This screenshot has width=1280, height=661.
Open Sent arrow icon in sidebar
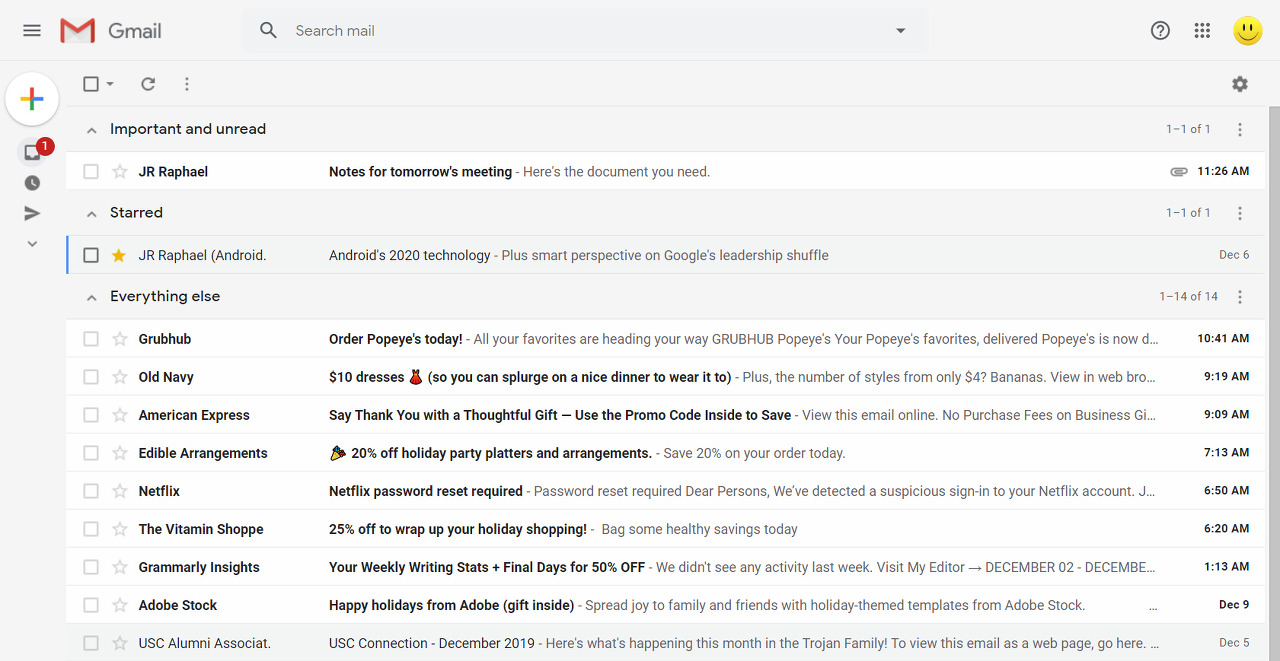coord(32,213)
